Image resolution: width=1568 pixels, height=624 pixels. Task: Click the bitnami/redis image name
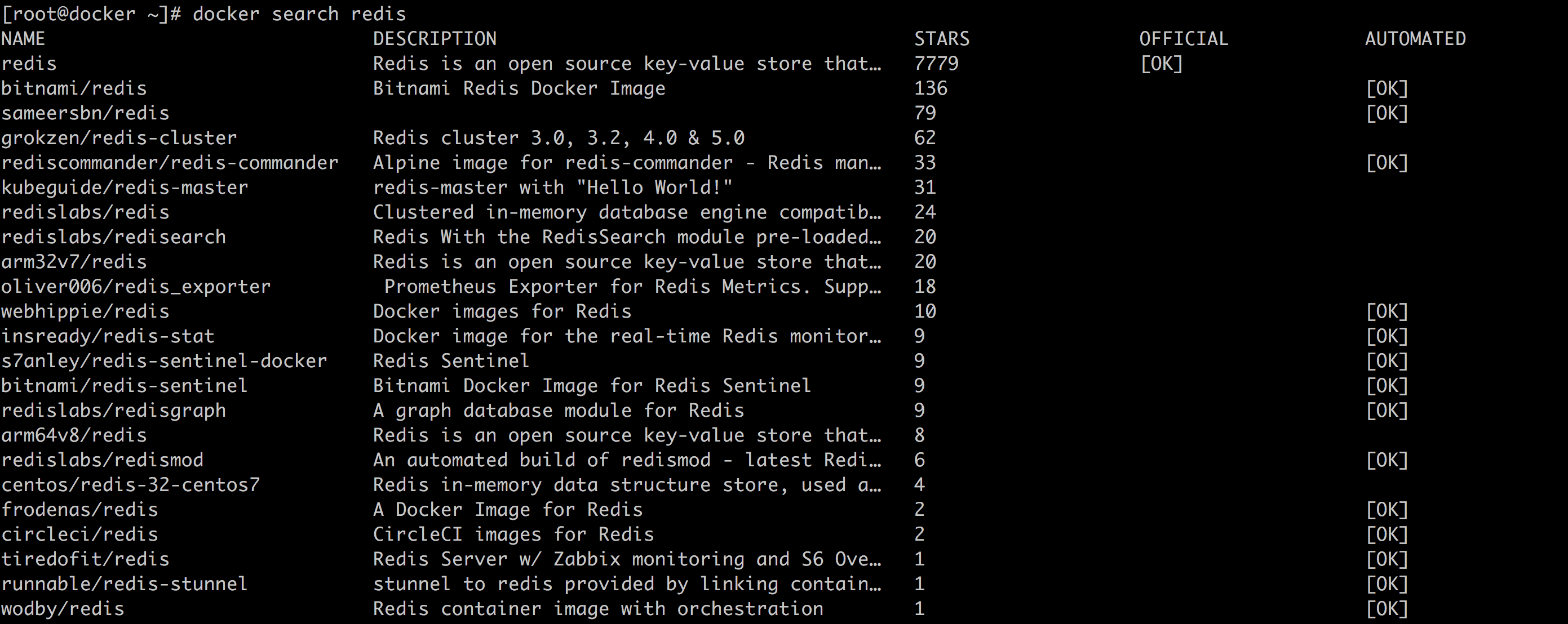pos(74,89)
